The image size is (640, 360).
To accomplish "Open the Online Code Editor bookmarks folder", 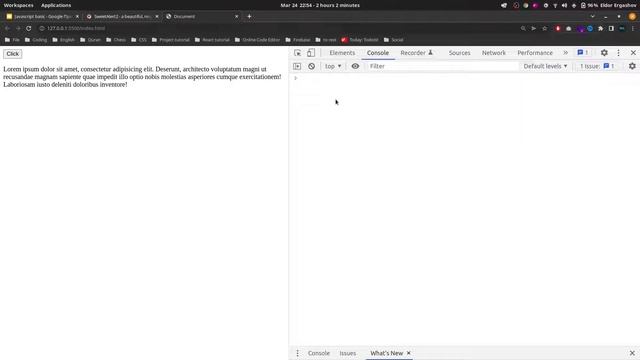I will (x=258, y=40).
